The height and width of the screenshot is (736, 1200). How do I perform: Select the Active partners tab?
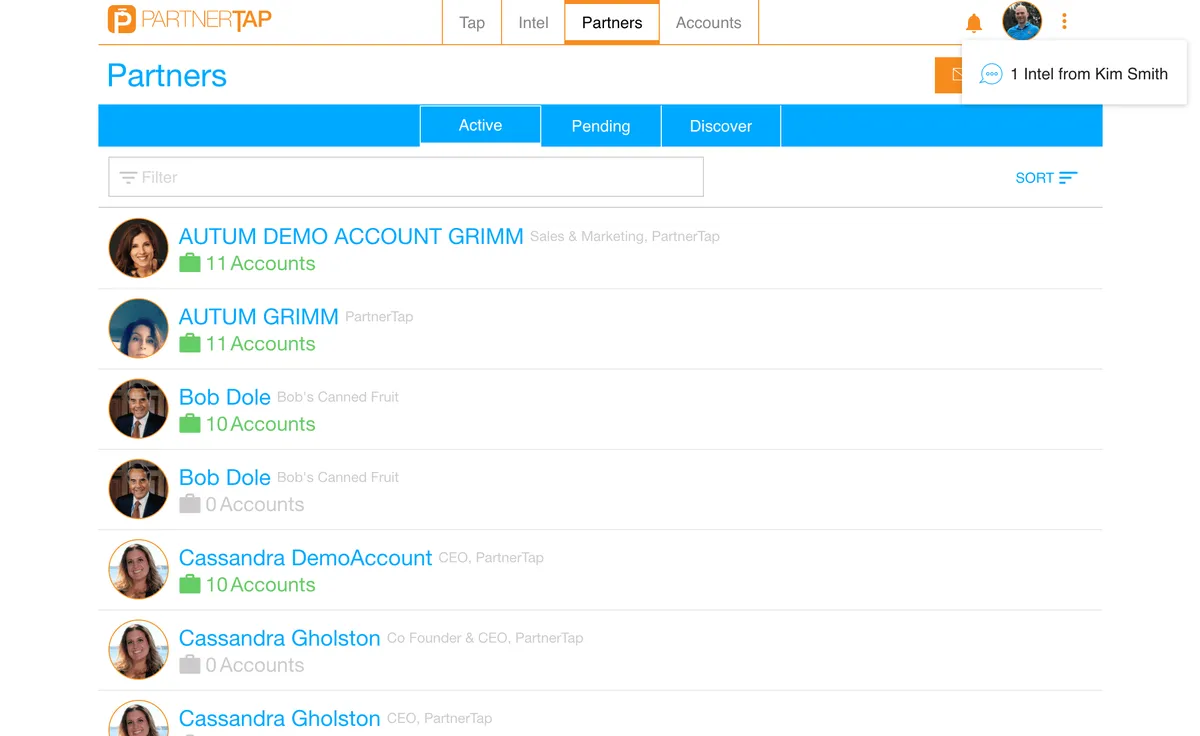(x=480, y=125)
